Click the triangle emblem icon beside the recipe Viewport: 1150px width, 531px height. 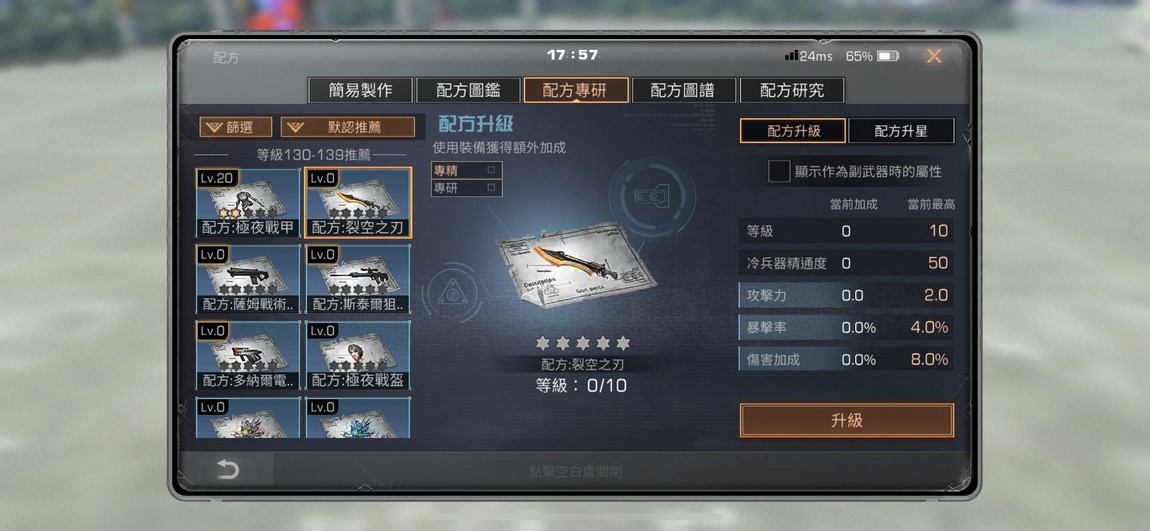click(449, 296)
